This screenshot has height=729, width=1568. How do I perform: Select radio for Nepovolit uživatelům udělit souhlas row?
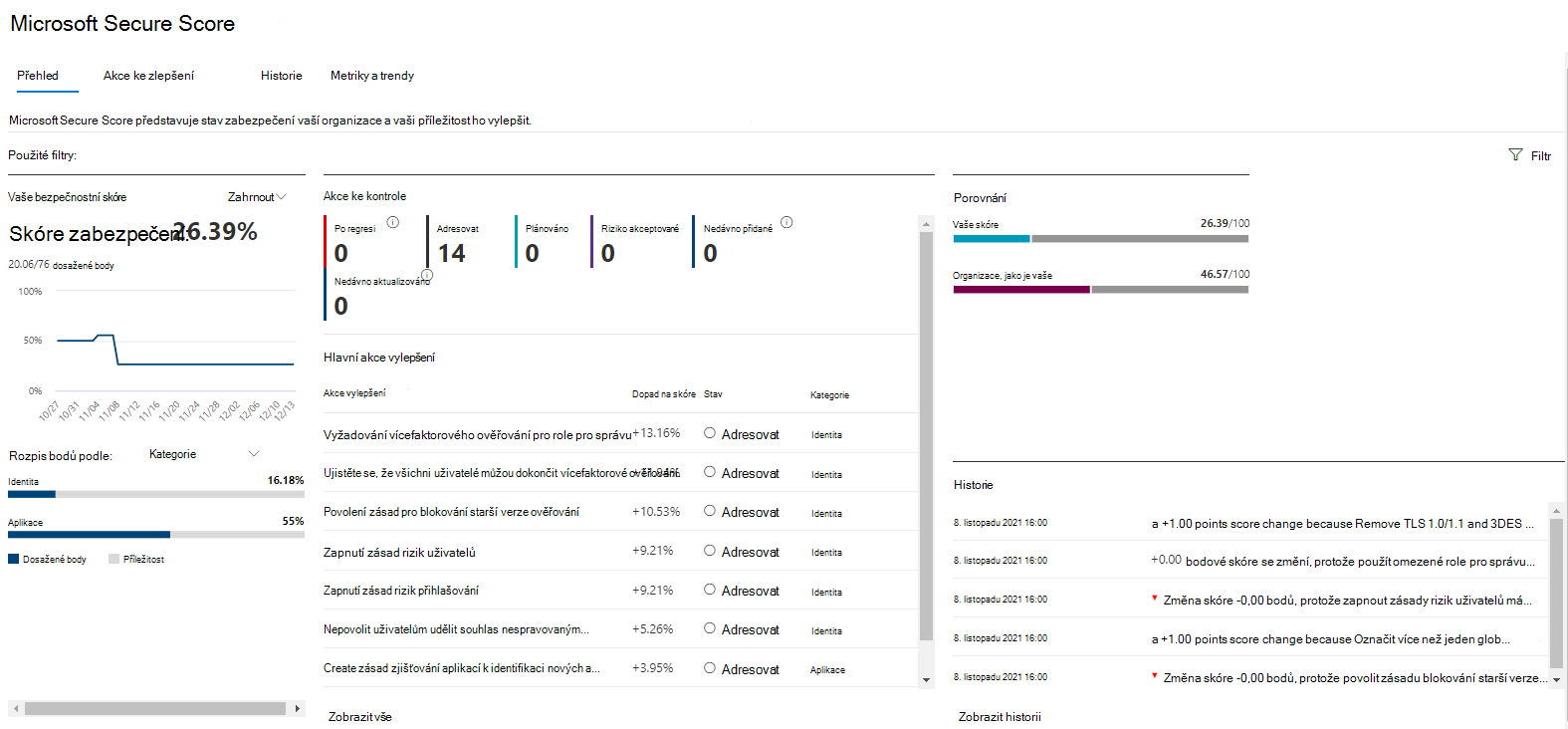710,628
